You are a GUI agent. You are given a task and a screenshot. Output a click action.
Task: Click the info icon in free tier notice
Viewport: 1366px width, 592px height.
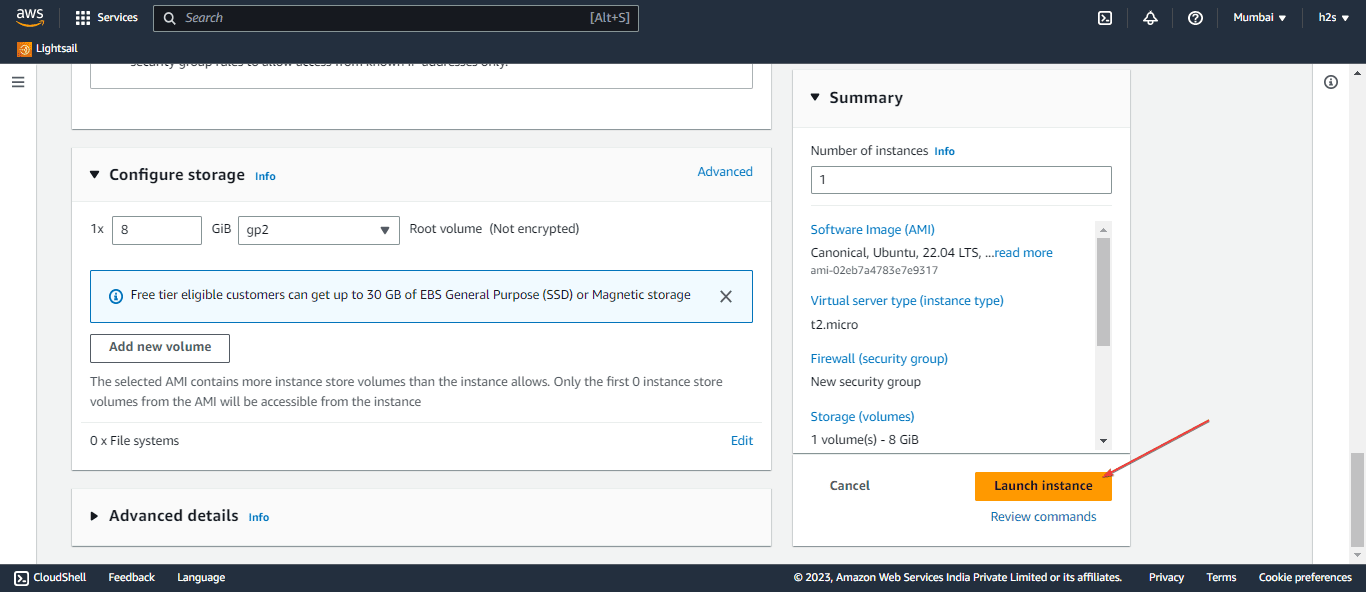tap(115, 296)
